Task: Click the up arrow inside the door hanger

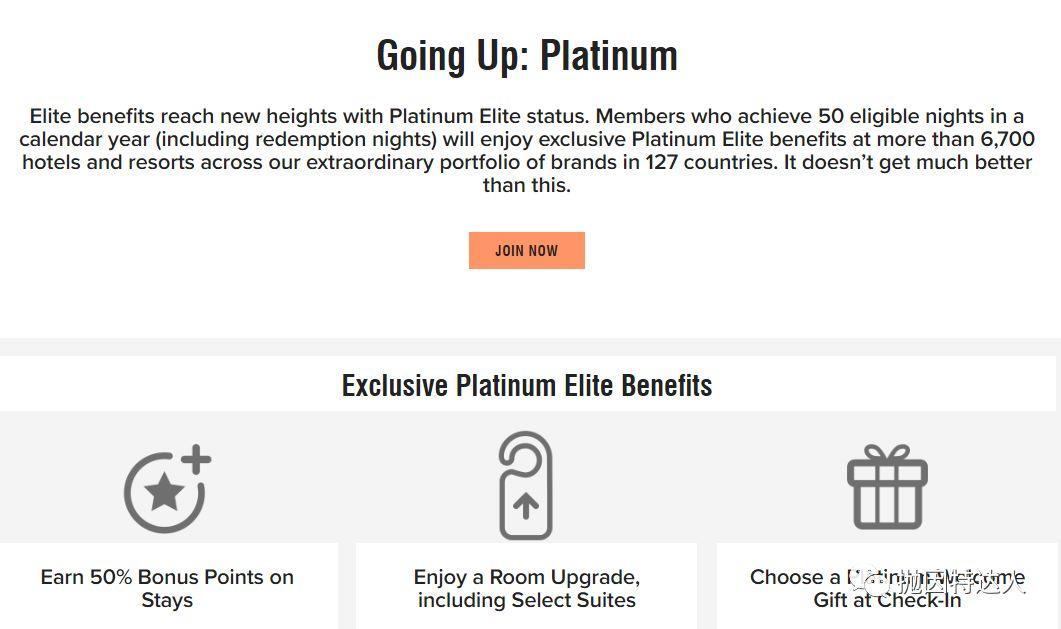Action: [526, 506]
